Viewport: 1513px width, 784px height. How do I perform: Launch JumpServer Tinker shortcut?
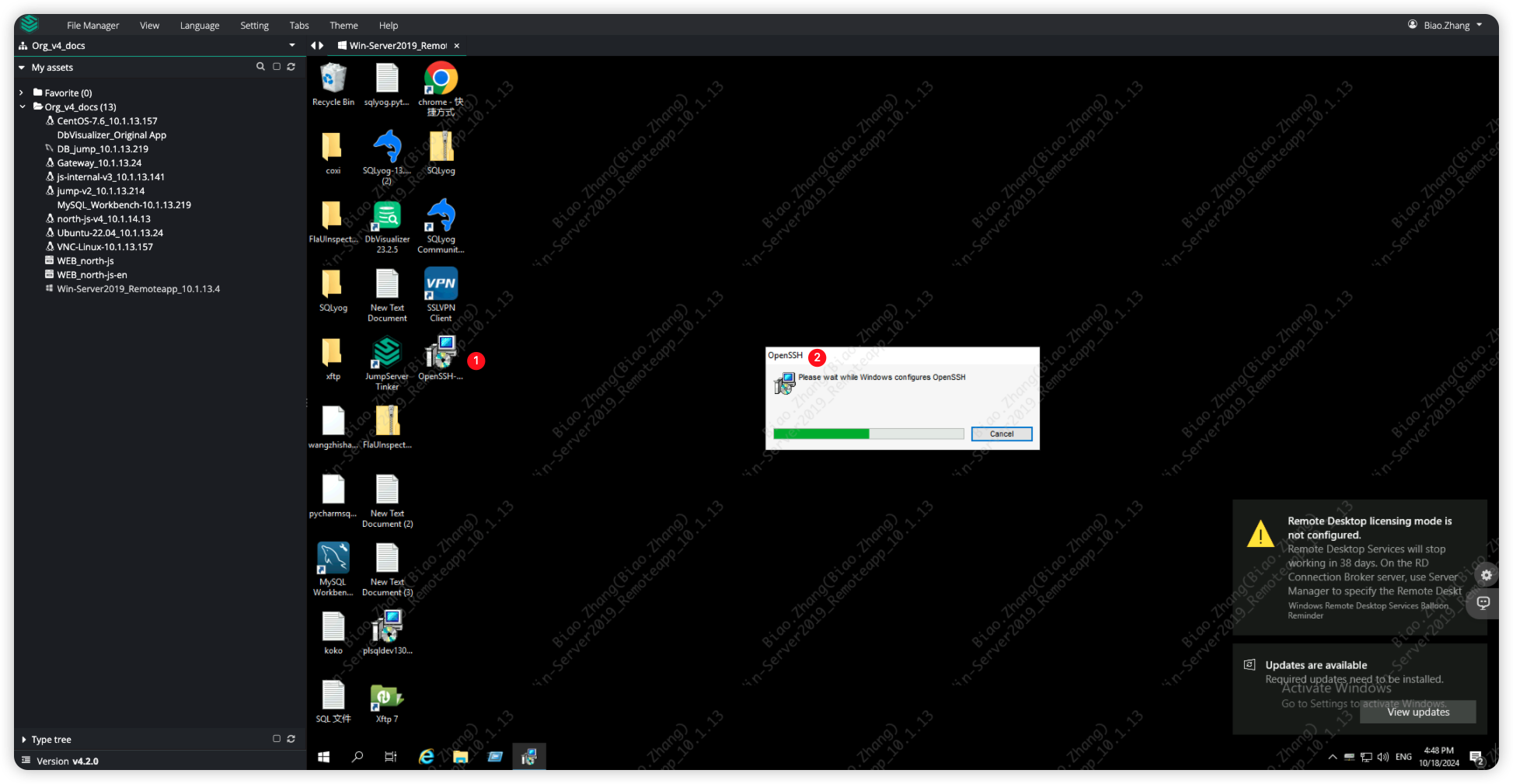pos(387,363)
